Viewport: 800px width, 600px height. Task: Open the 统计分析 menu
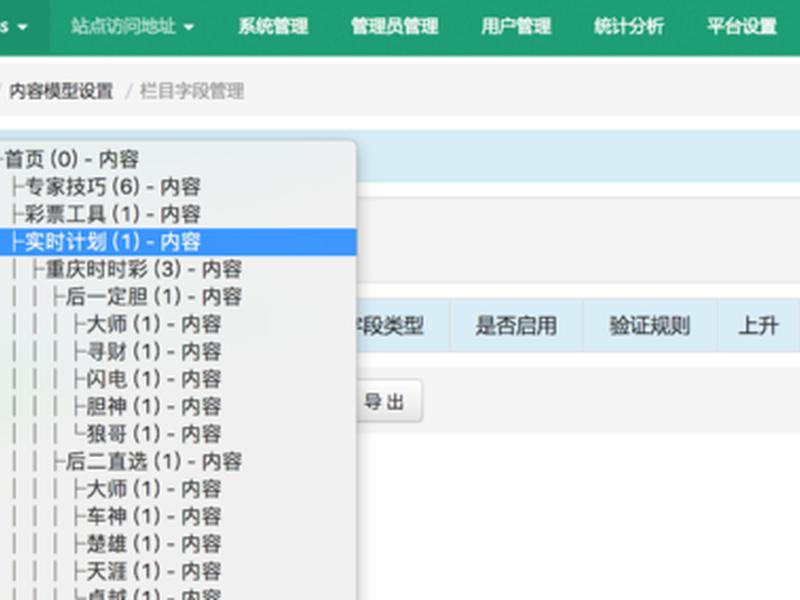629,27
